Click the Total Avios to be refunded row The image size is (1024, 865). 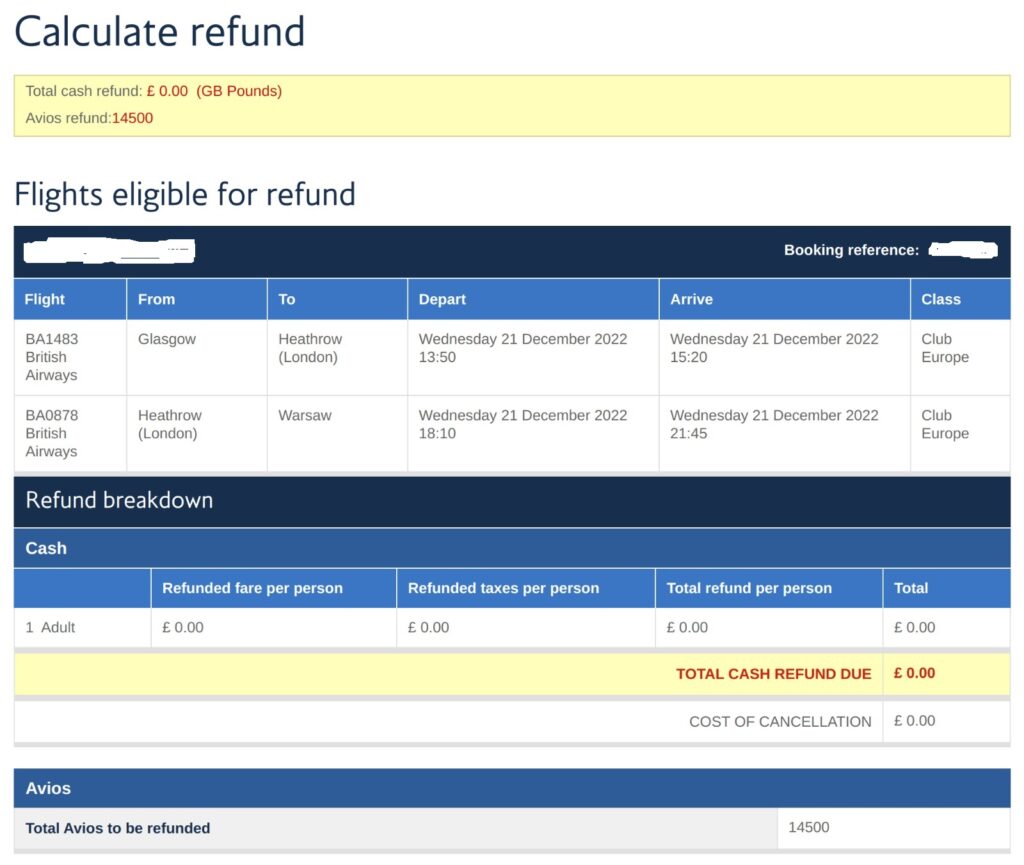(x=512, y=828)
